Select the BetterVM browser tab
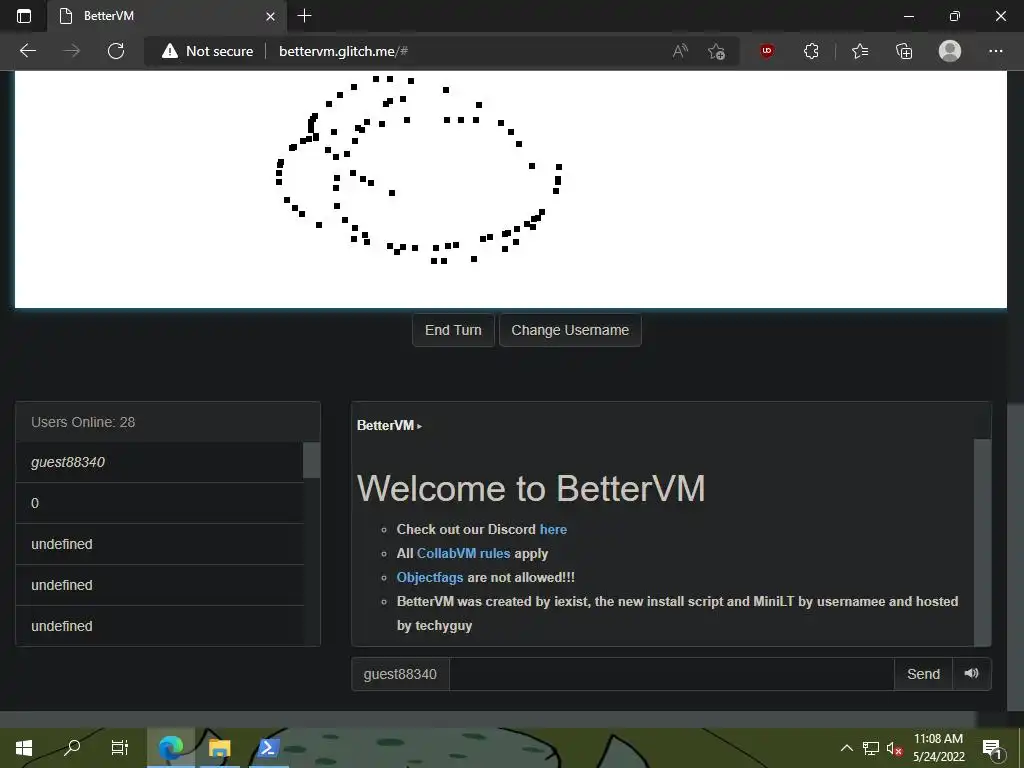 click(x=167, y=16)
